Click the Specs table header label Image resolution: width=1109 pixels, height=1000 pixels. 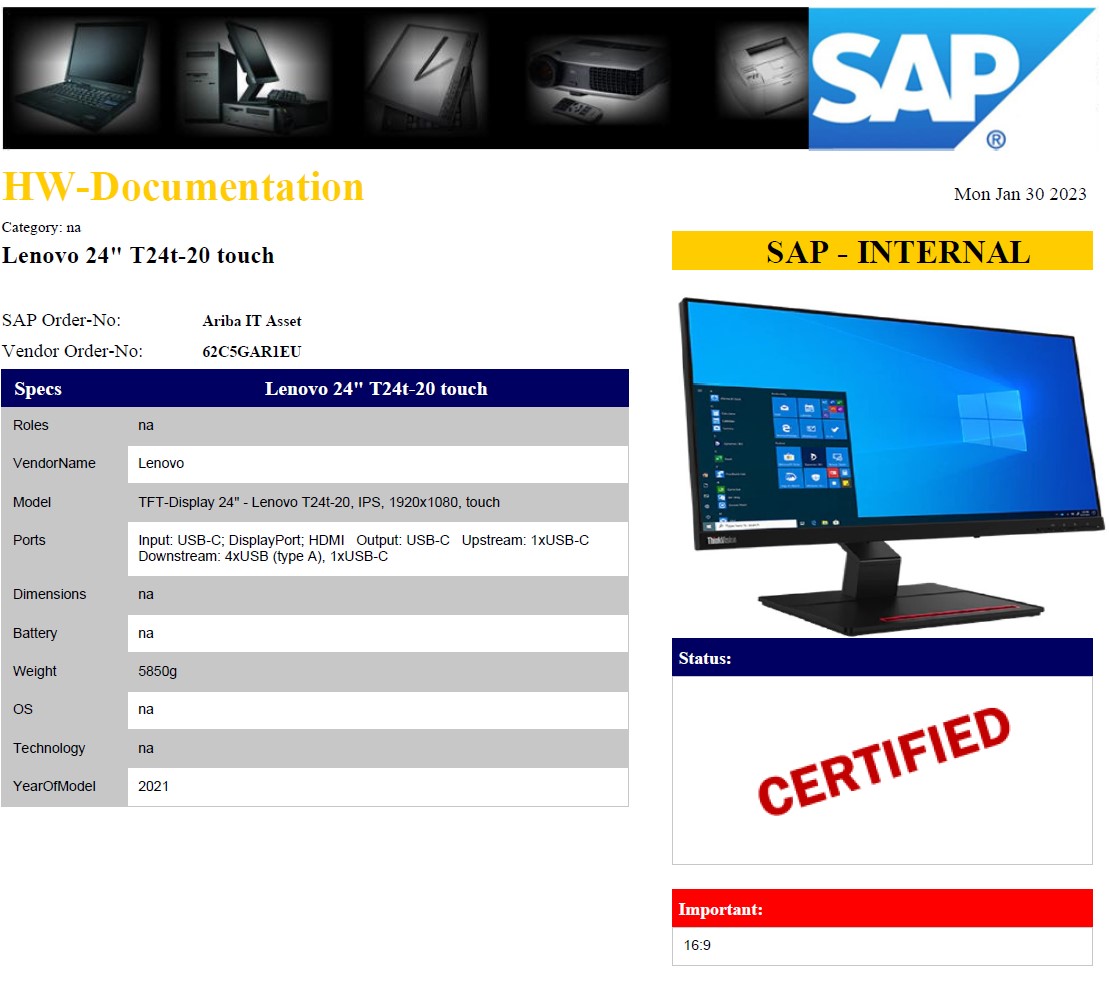coord(38,389)
